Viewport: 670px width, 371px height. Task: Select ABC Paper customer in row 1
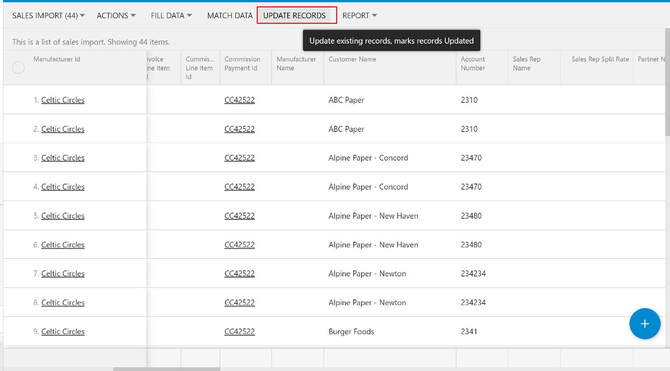tap(346, 100)
